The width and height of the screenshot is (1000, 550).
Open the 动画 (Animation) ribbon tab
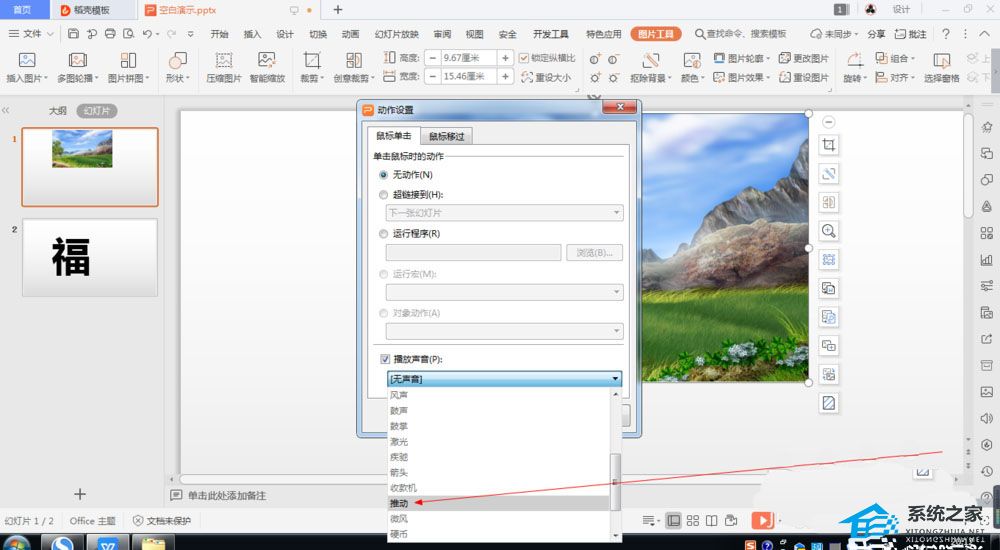(350, 34)
